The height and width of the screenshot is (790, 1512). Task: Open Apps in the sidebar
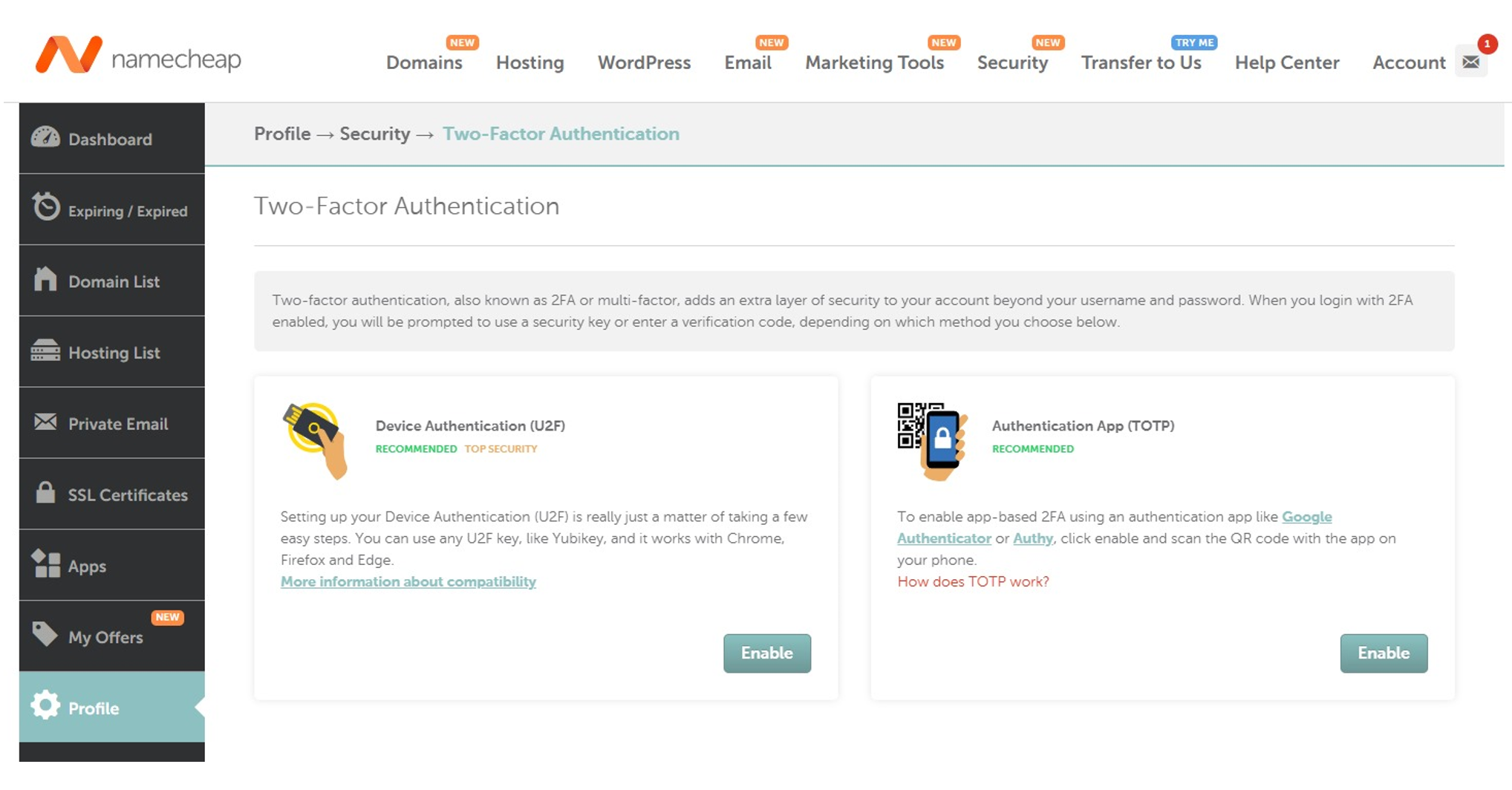click(112, 565)
